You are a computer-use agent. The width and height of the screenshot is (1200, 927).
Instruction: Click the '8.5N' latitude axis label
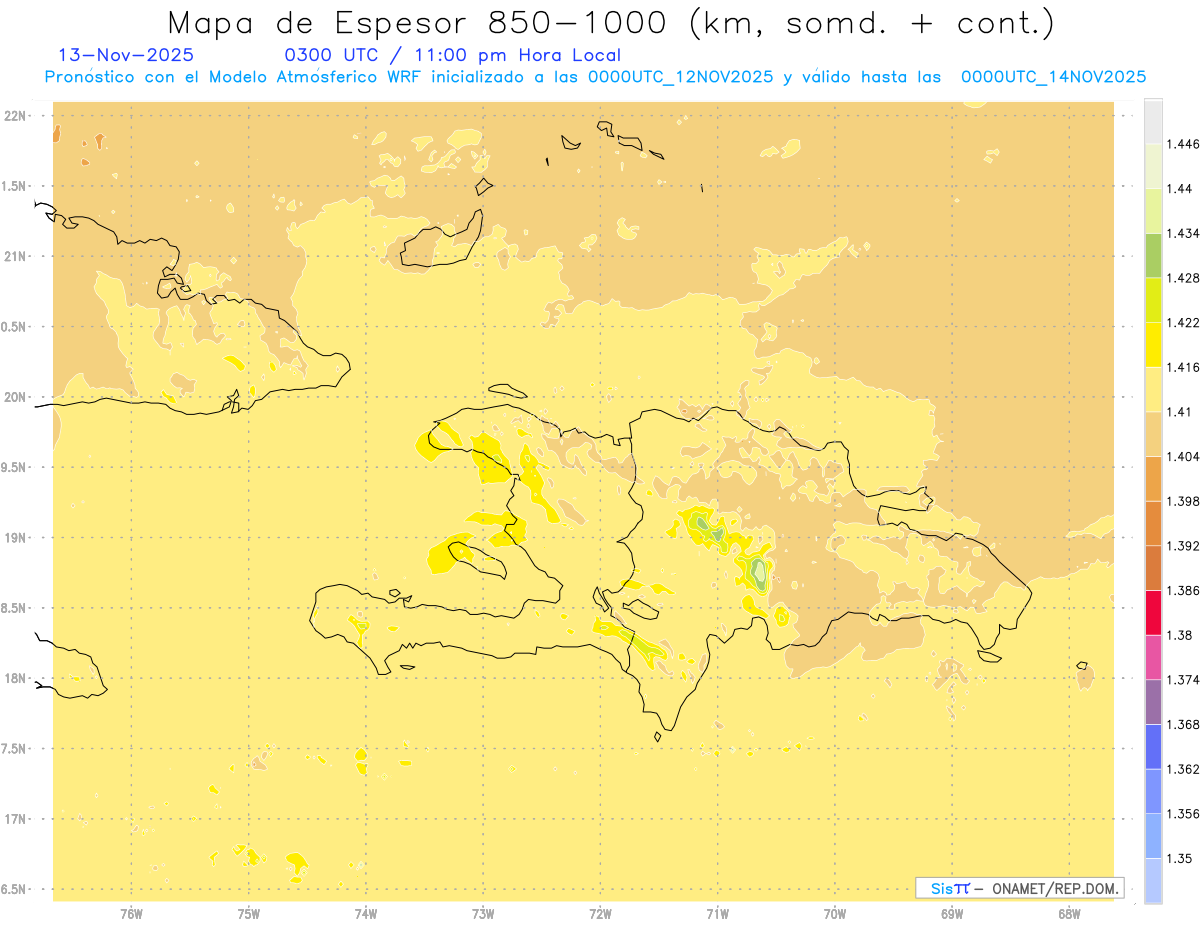[16, 608]
